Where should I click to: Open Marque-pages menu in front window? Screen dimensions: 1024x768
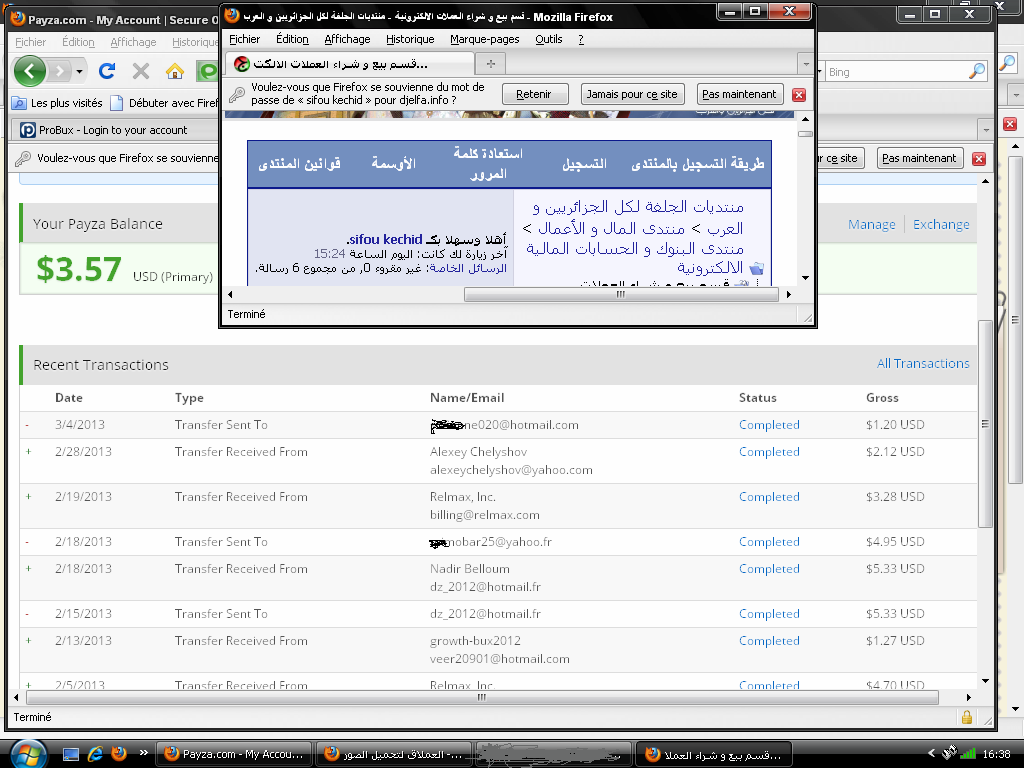[x=485, y=39]
